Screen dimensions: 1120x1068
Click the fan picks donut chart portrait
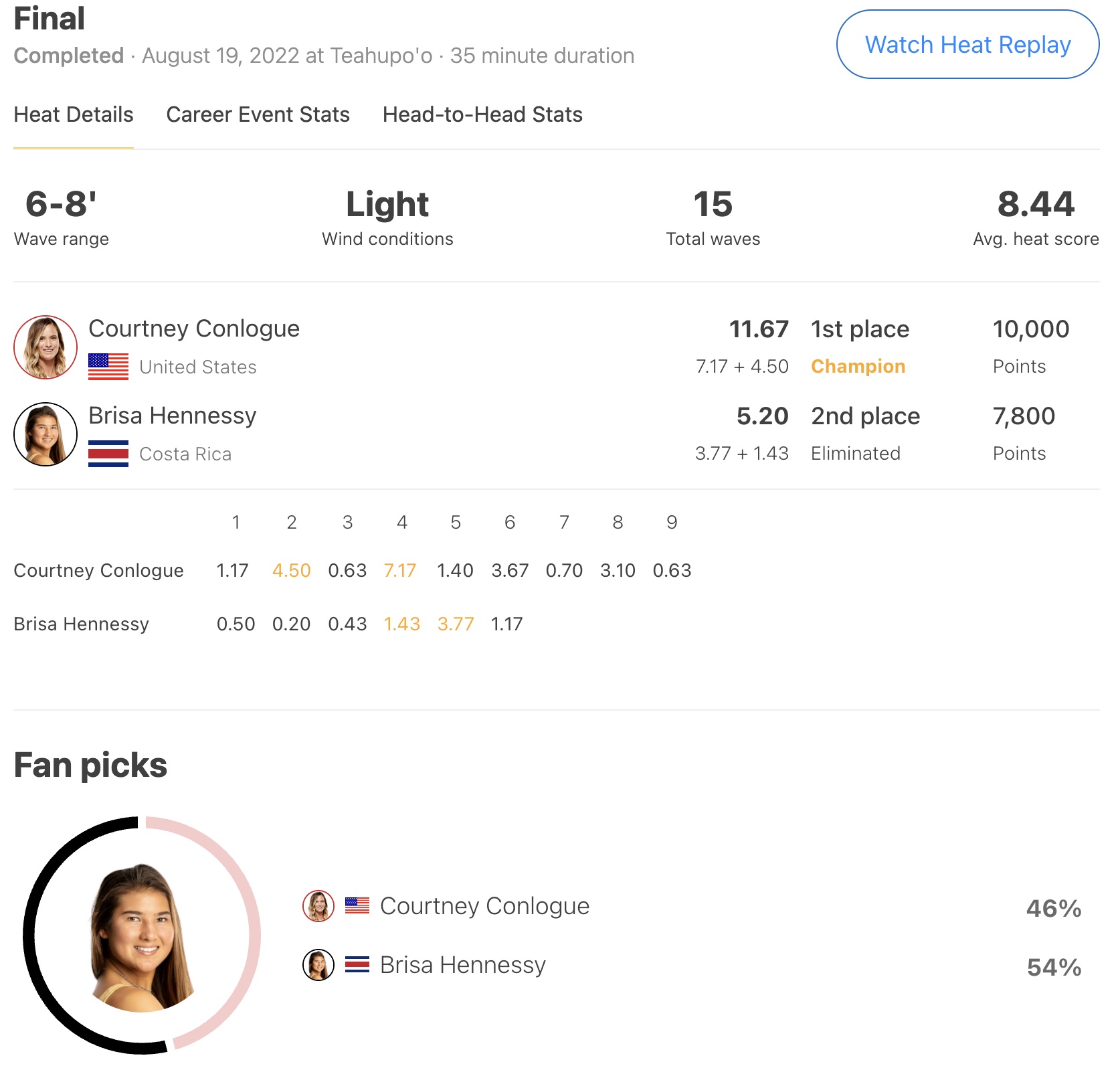coord(141,936)
